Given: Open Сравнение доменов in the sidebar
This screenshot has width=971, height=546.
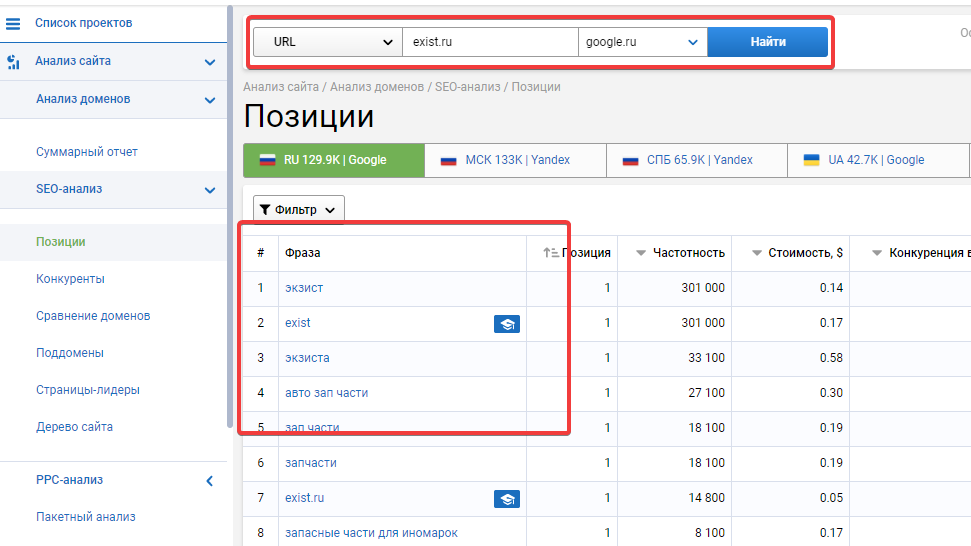Looking at the screenshot, I should click(x=93, y=316).
